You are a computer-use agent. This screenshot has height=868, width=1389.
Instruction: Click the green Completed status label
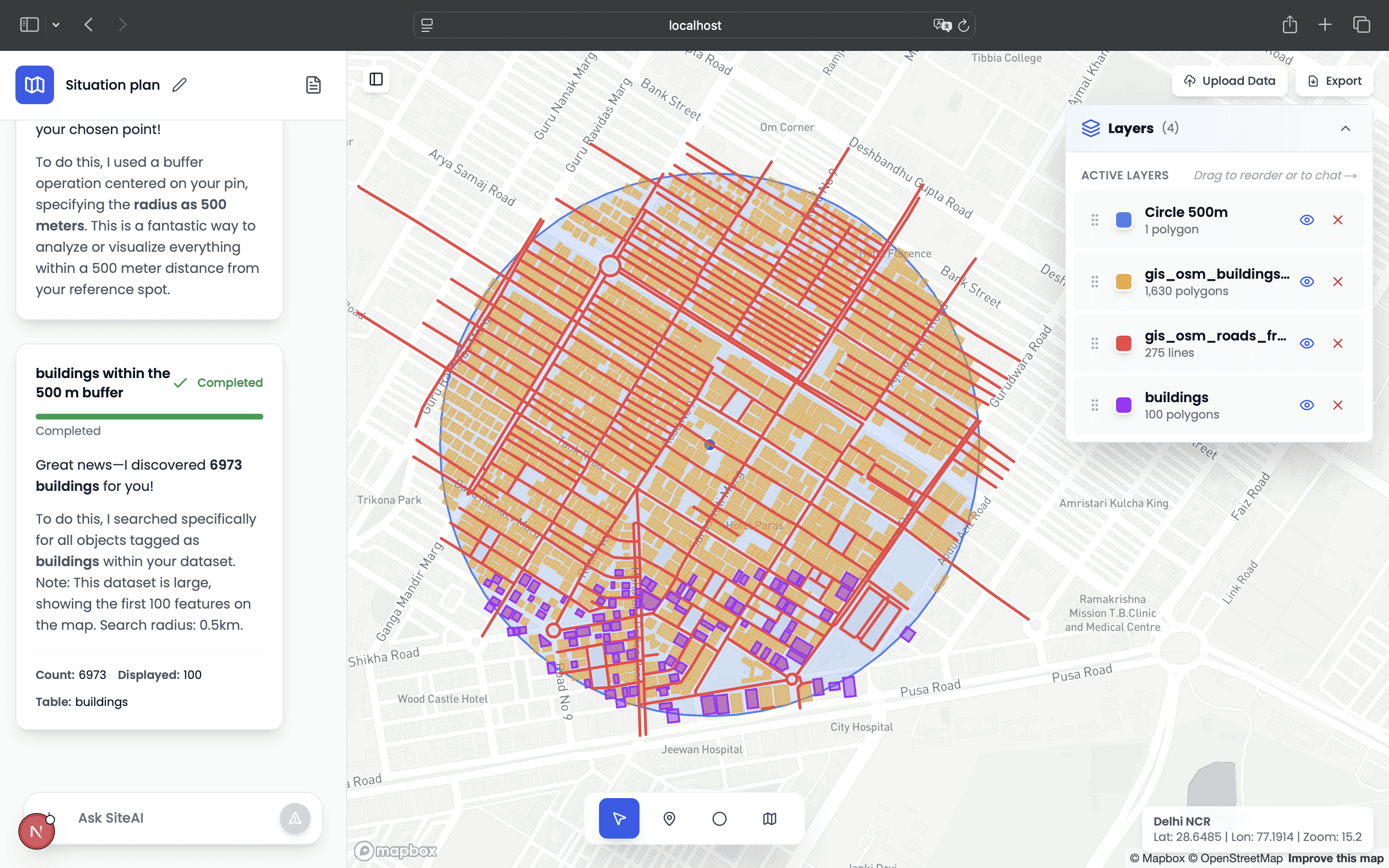[x=230, y=382]
